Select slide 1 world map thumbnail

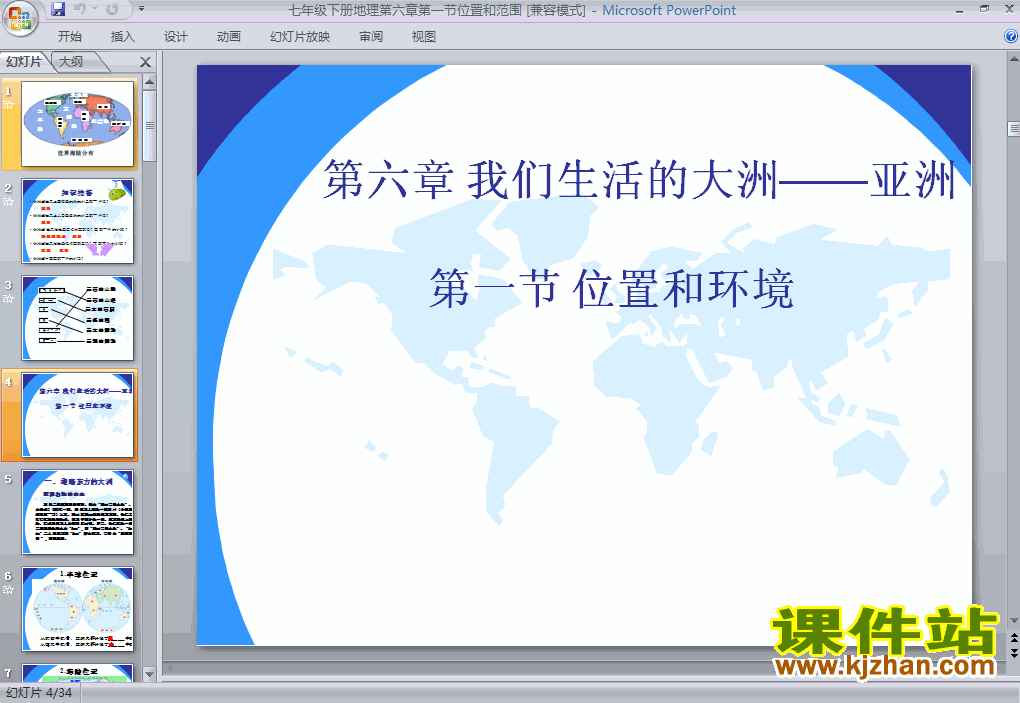(77, 124)
